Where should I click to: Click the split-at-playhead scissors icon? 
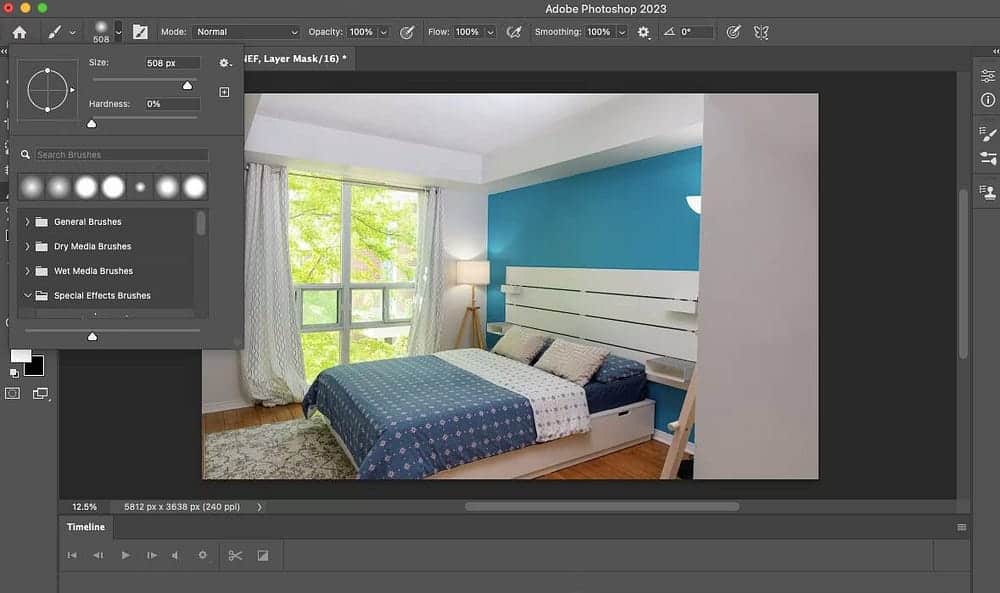coord(235,555)
